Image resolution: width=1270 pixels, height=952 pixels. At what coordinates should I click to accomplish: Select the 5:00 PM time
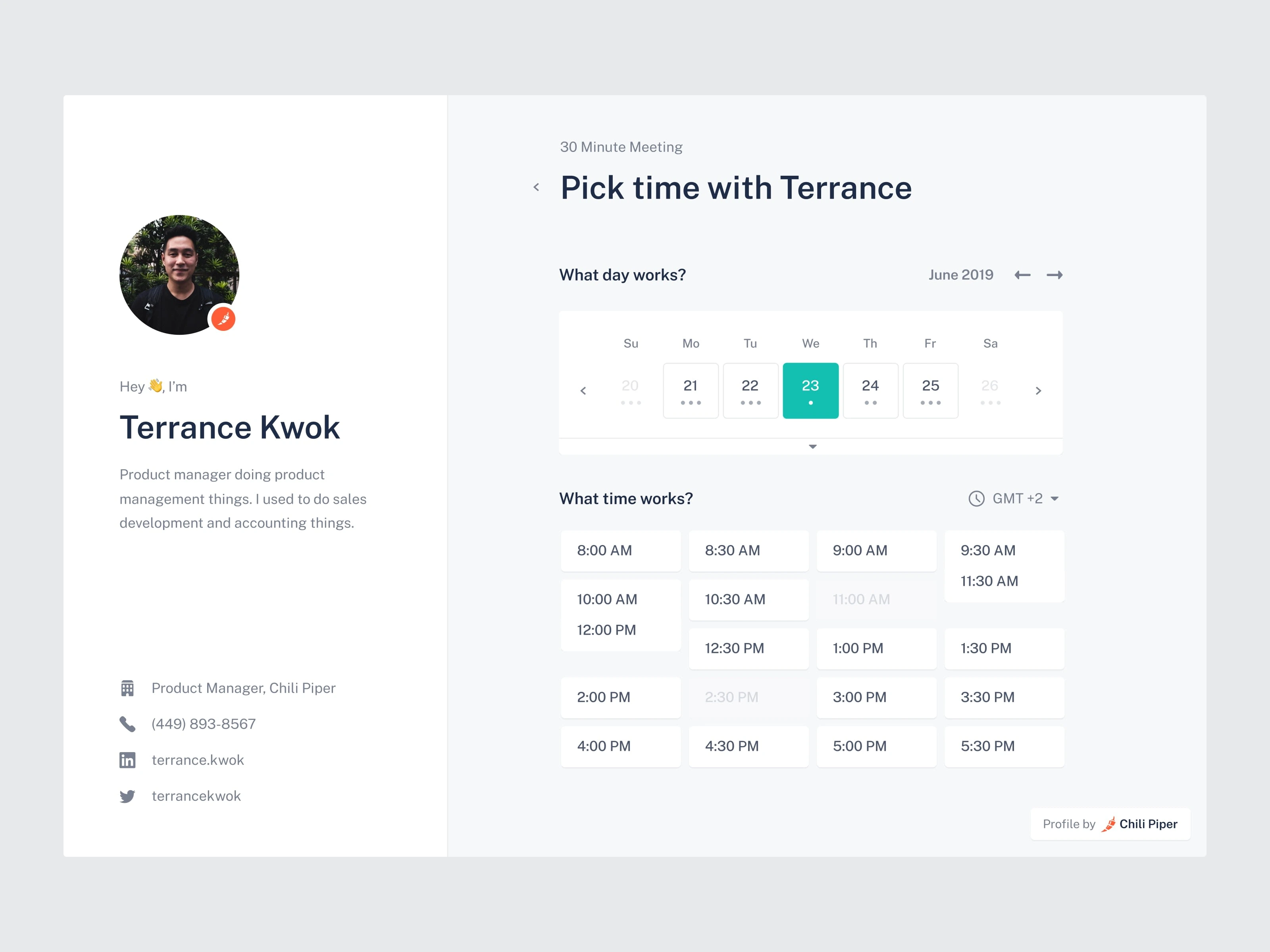(877, 747)
